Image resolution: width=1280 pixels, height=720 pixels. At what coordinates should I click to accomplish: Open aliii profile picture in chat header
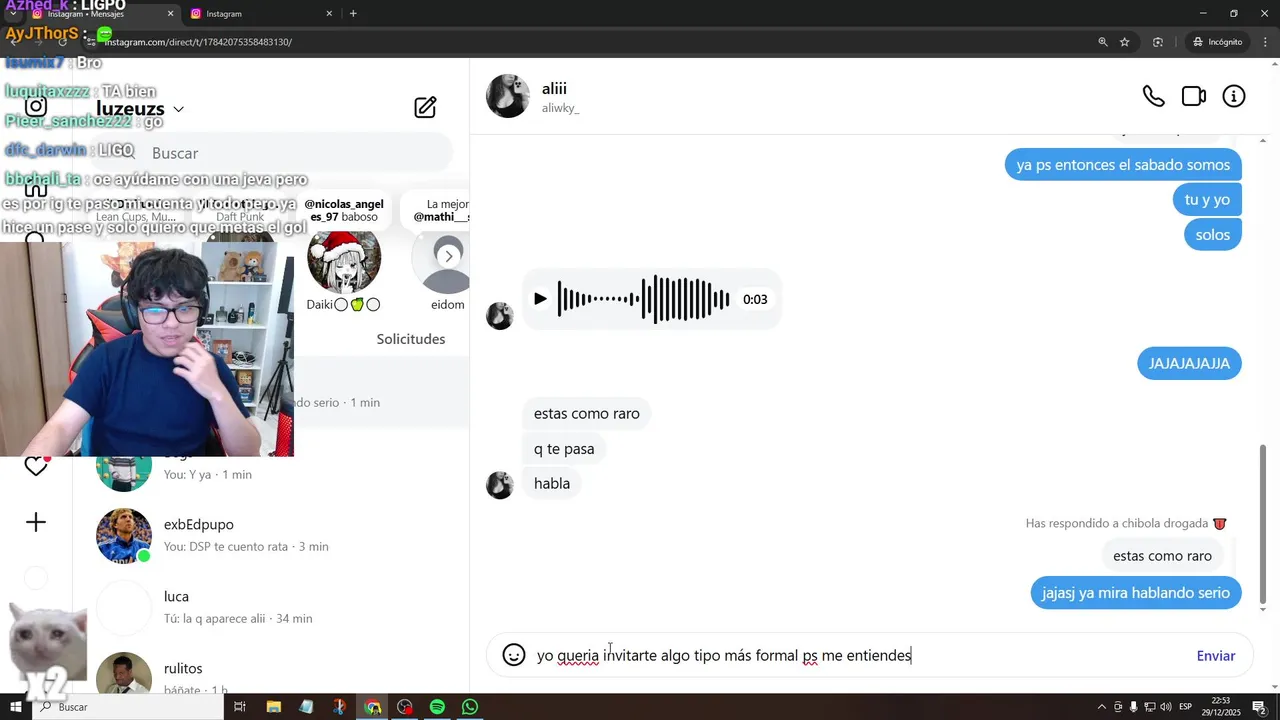pos(508,96)
